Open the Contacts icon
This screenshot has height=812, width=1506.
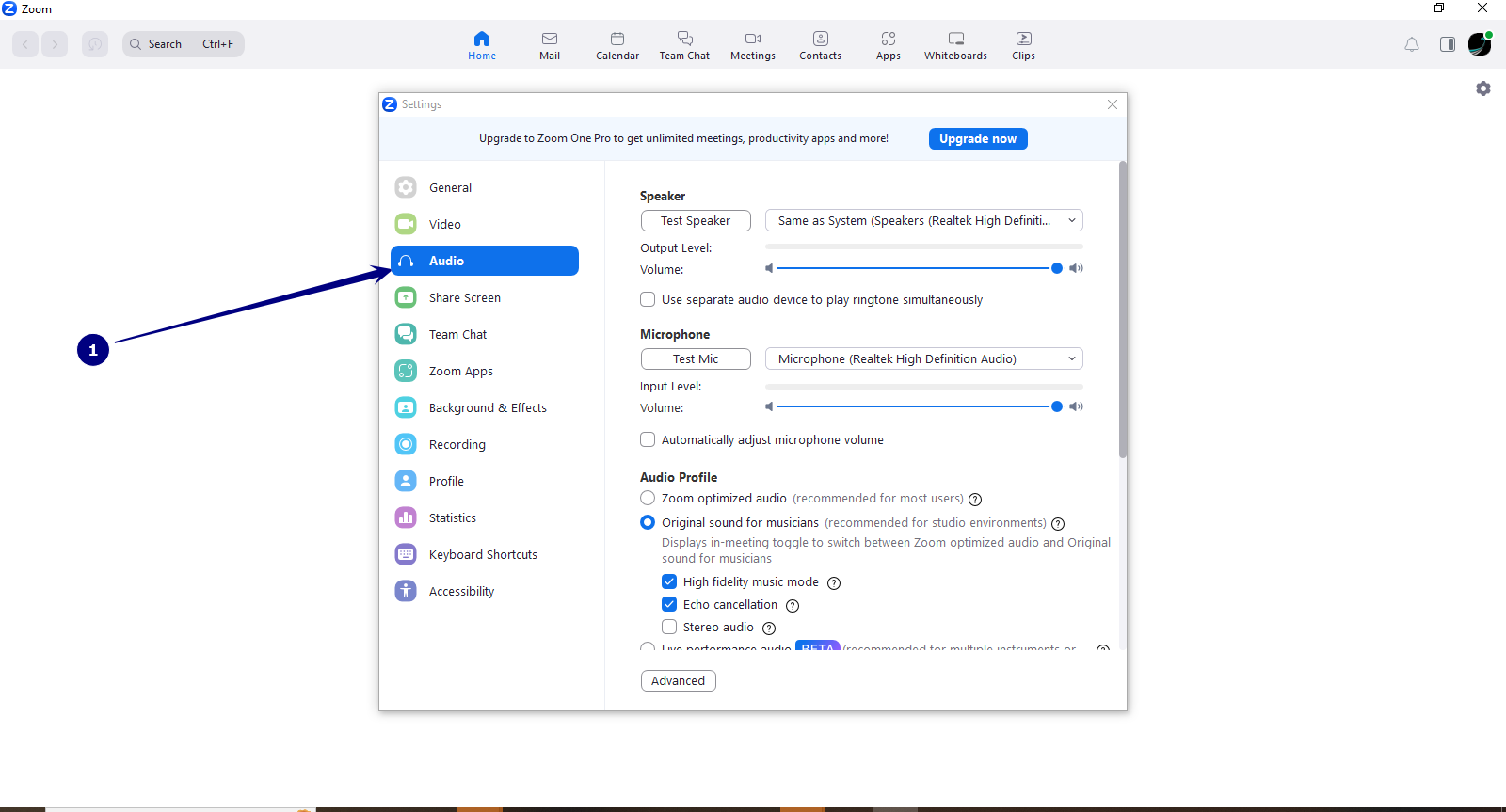[x=821, y=39]
